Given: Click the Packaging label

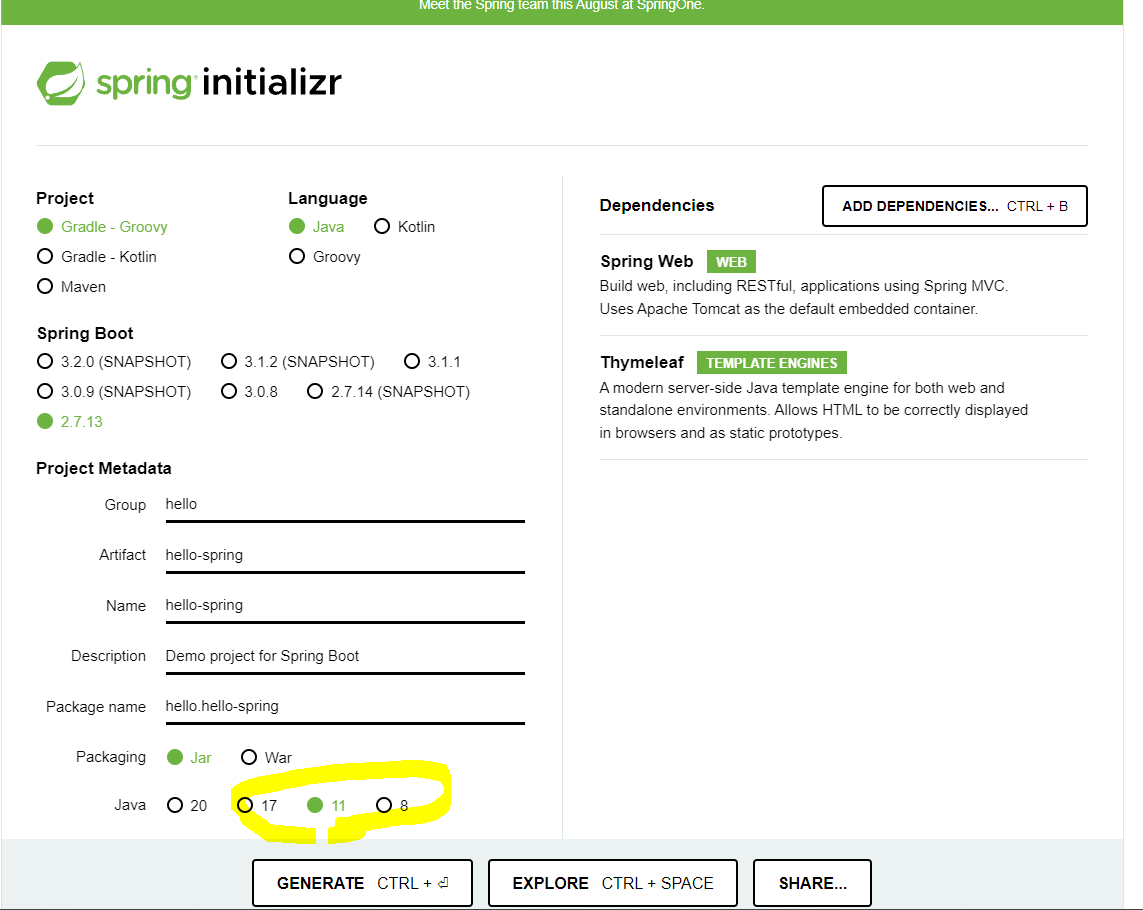Looking at the screenshot, I should pyautogui.click(x=111, y=757).
